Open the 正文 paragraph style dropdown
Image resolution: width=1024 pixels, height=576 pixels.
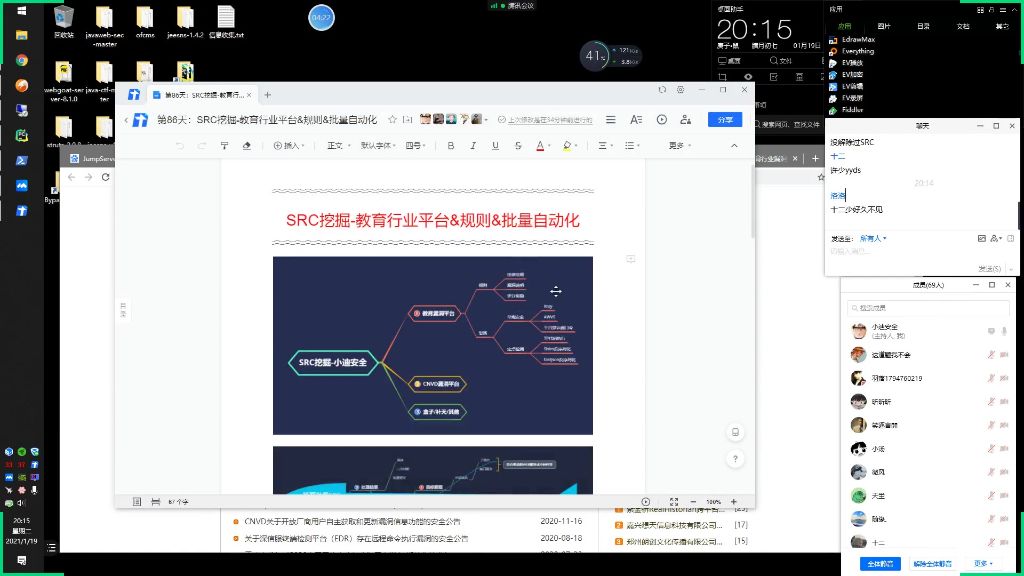click(x=338, y=146)
